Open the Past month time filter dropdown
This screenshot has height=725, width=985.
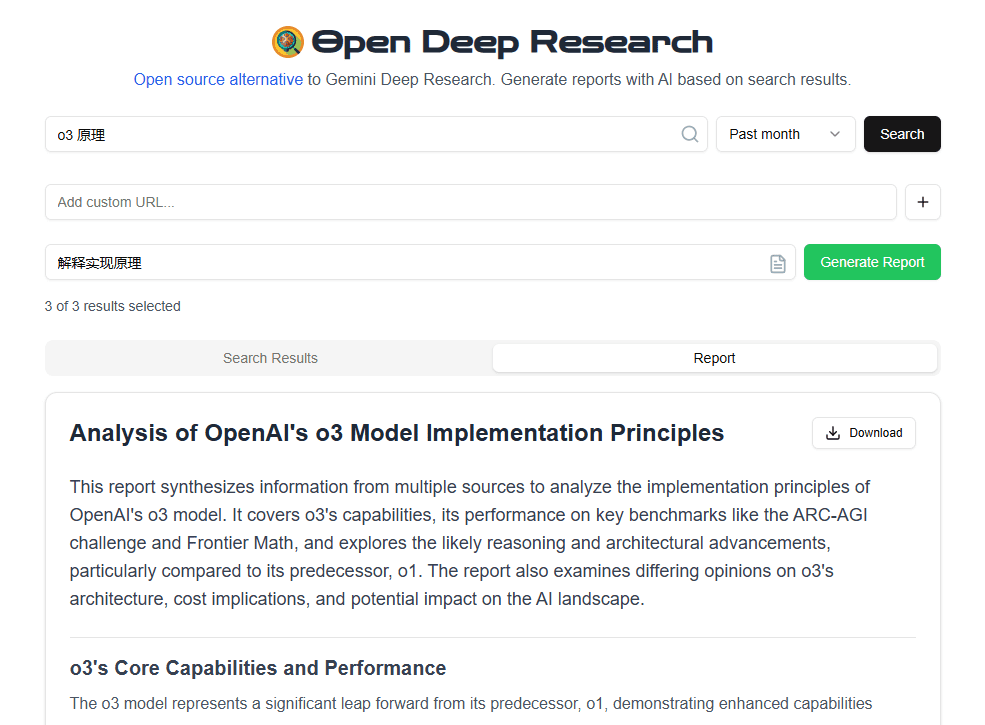pyautogui.click(x=785, y=134)
